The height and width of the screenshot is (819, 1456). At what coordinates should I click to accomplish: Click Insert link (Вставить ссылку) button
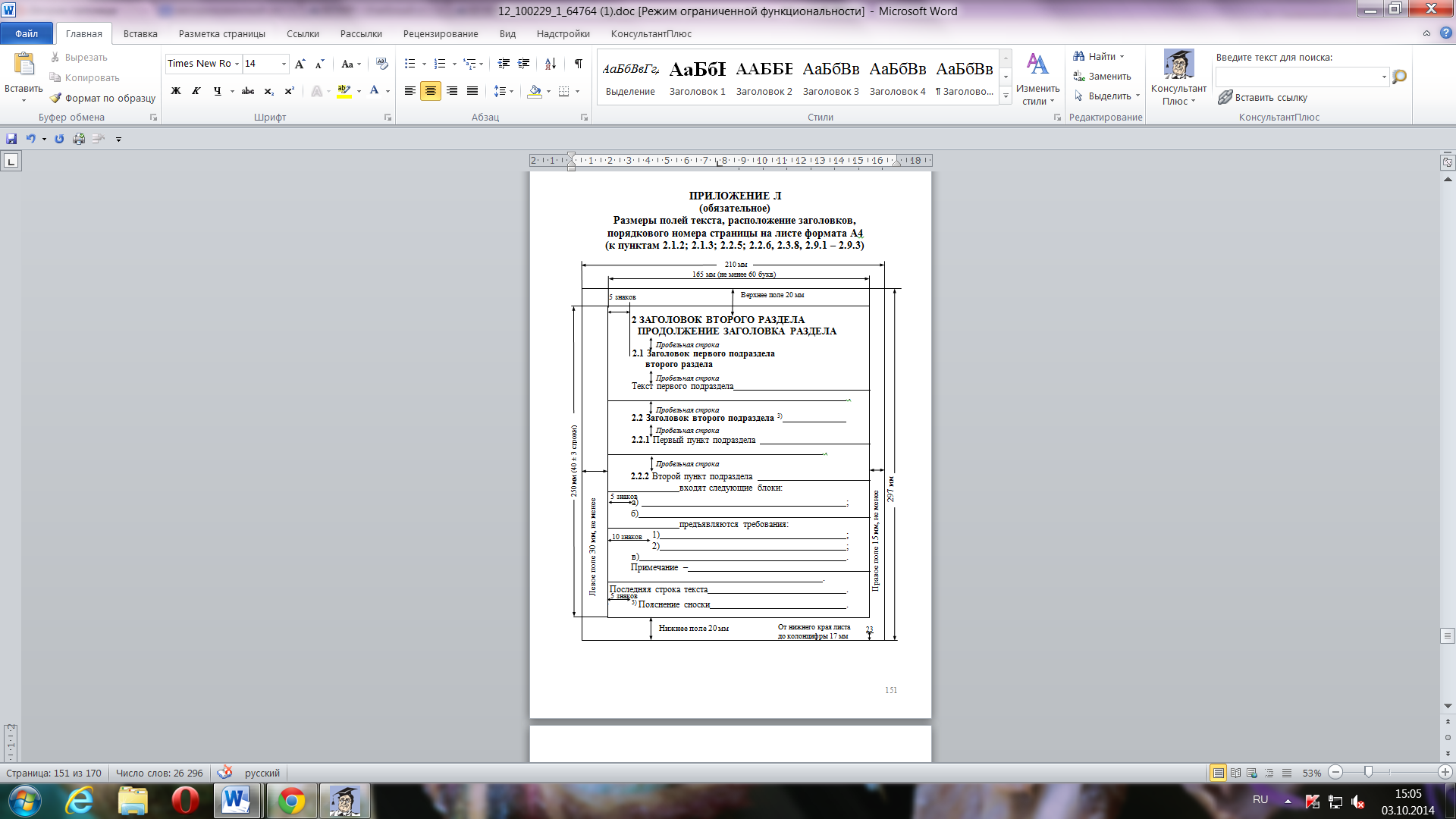(x=1263, y=97)
